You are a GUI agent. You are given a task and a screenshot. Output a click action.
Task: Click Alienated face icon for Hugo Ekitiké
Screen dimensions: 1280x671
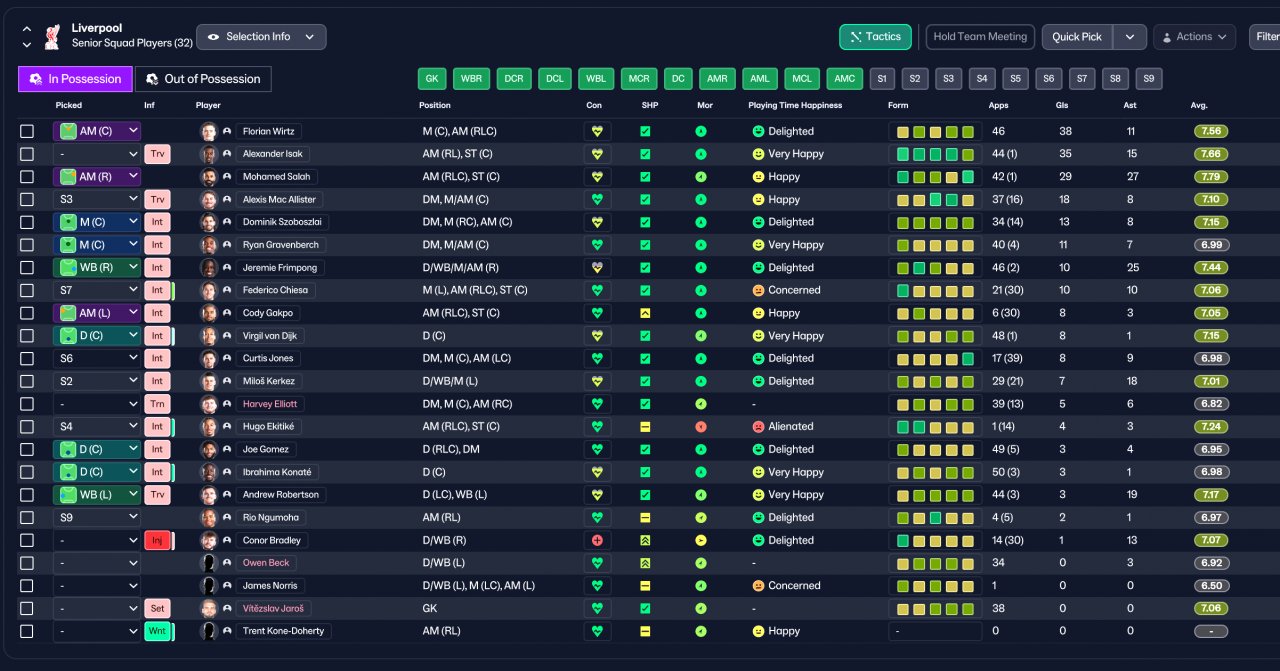pyautogui.click(x=758, y=427)
